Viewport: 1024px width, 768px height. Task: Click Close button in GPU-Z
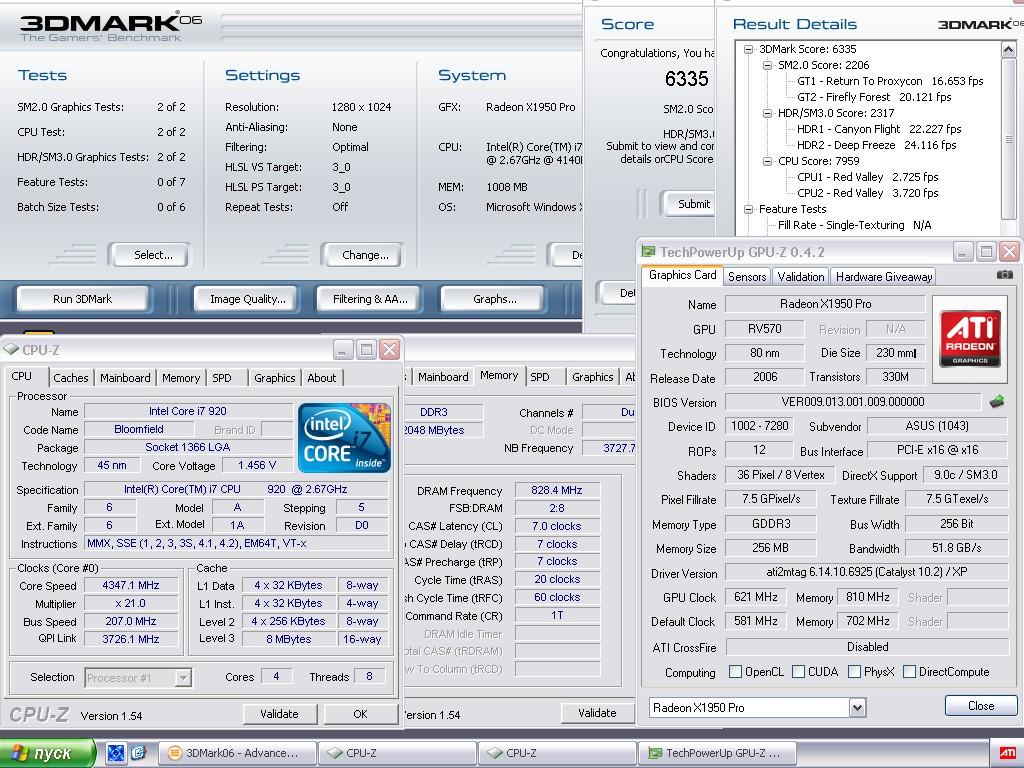point(981,705)
